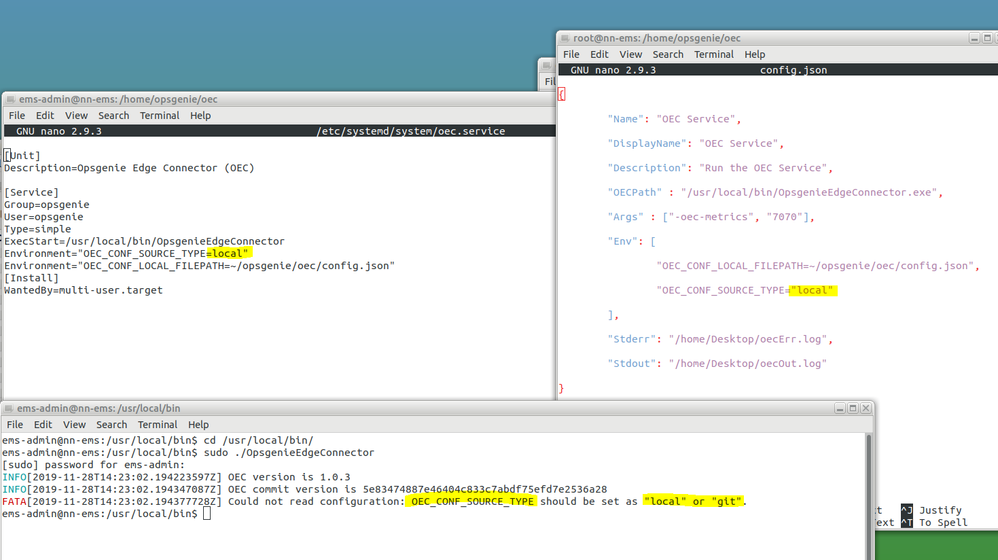Minimize the /usr/local/bin terminal window
Screen dimensions: 998x560
tap(840, 409)
